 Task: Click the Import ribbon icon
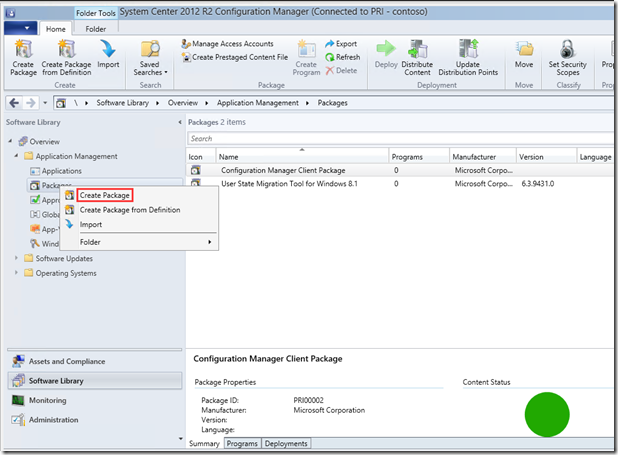point(108,54)
